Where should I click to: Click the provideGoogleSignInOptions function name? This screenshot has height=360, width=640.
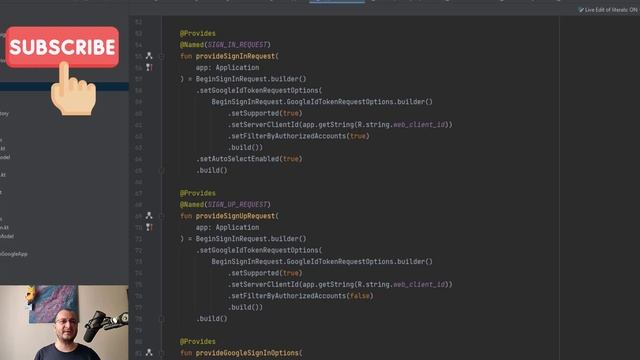point(247,353)
